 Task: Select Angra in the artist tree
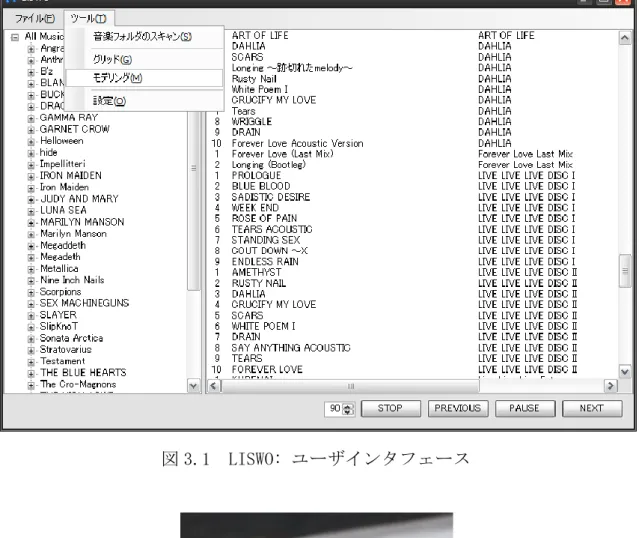(52, 49)
